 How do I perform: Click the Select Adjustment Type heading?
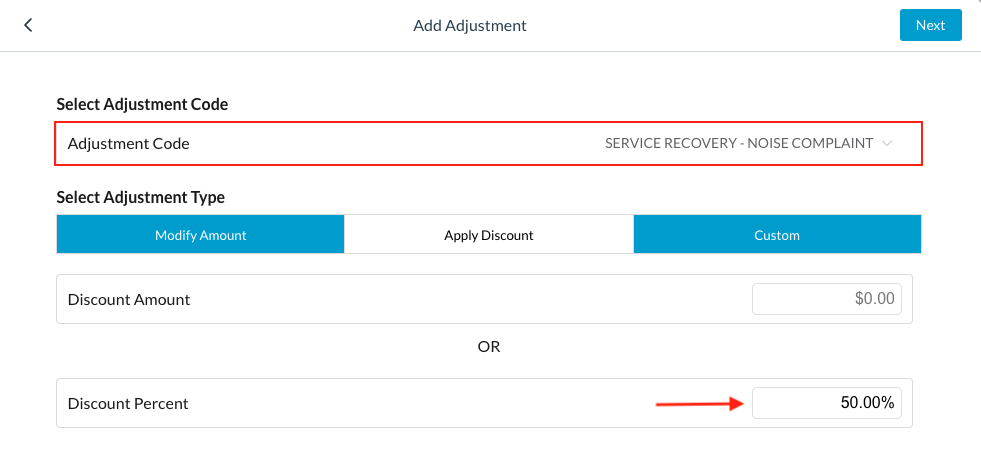(140, 197)
